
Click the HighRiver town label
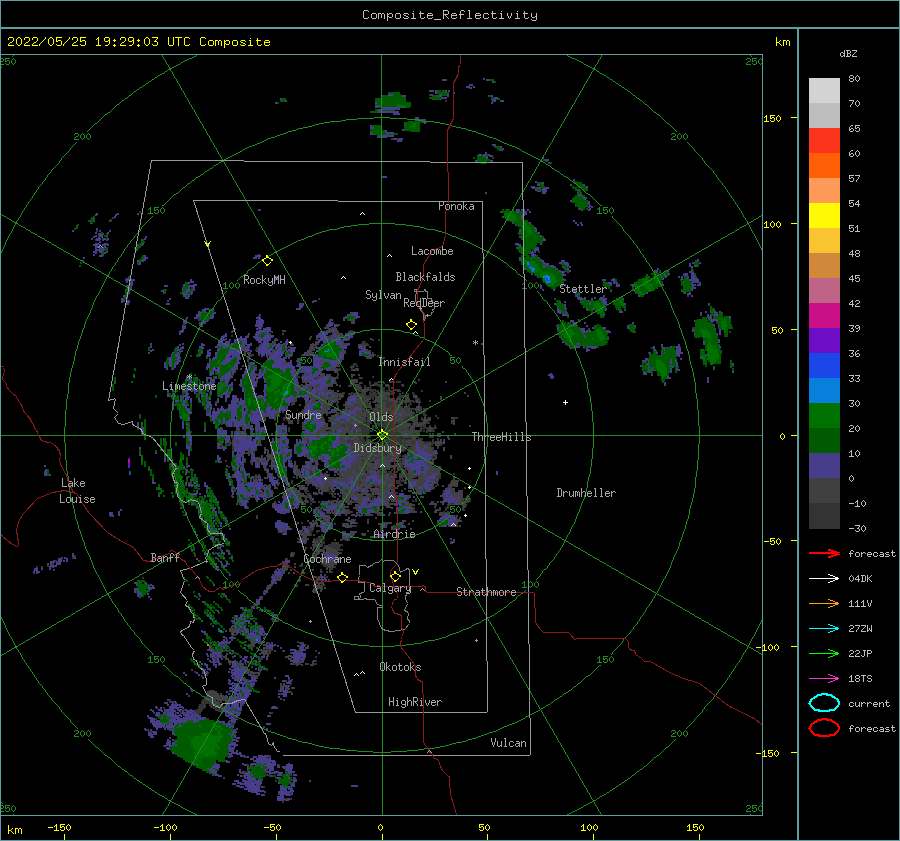pos(415,702)
